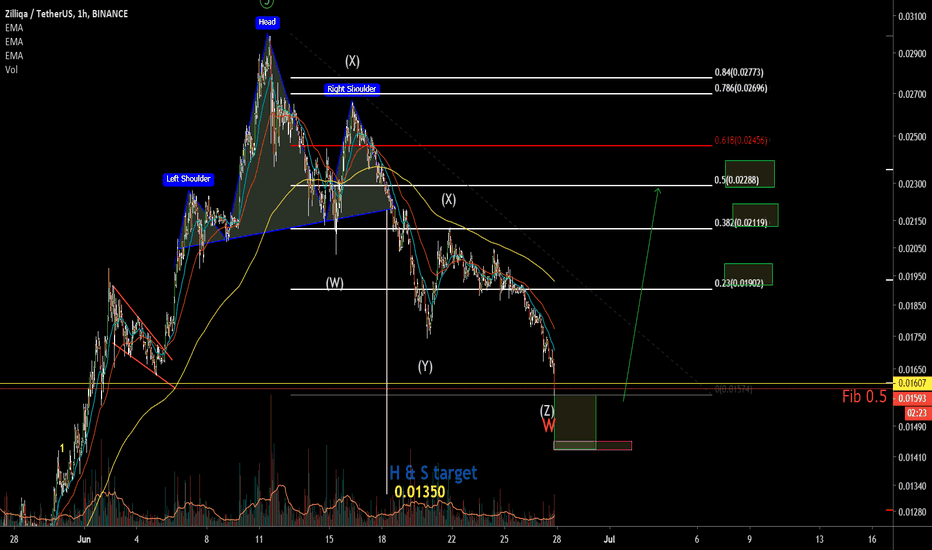Click the 11 date axis label
Image resolution: width=932 pixels, height=550 pixels.
click(x=259, y=539)
